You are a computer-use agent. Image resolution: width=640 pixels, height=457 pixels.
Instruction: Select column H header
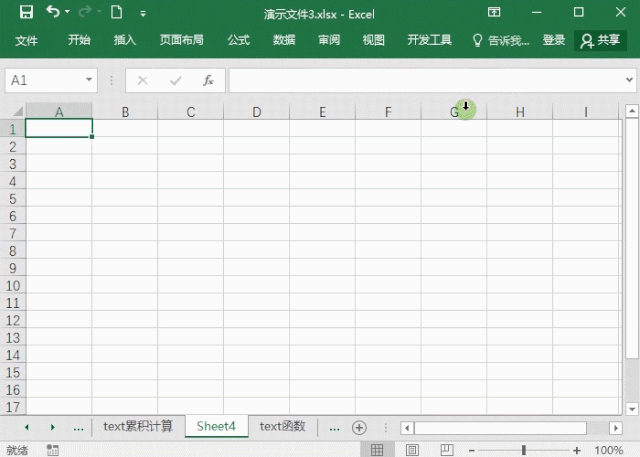click(x=520, y=112)
